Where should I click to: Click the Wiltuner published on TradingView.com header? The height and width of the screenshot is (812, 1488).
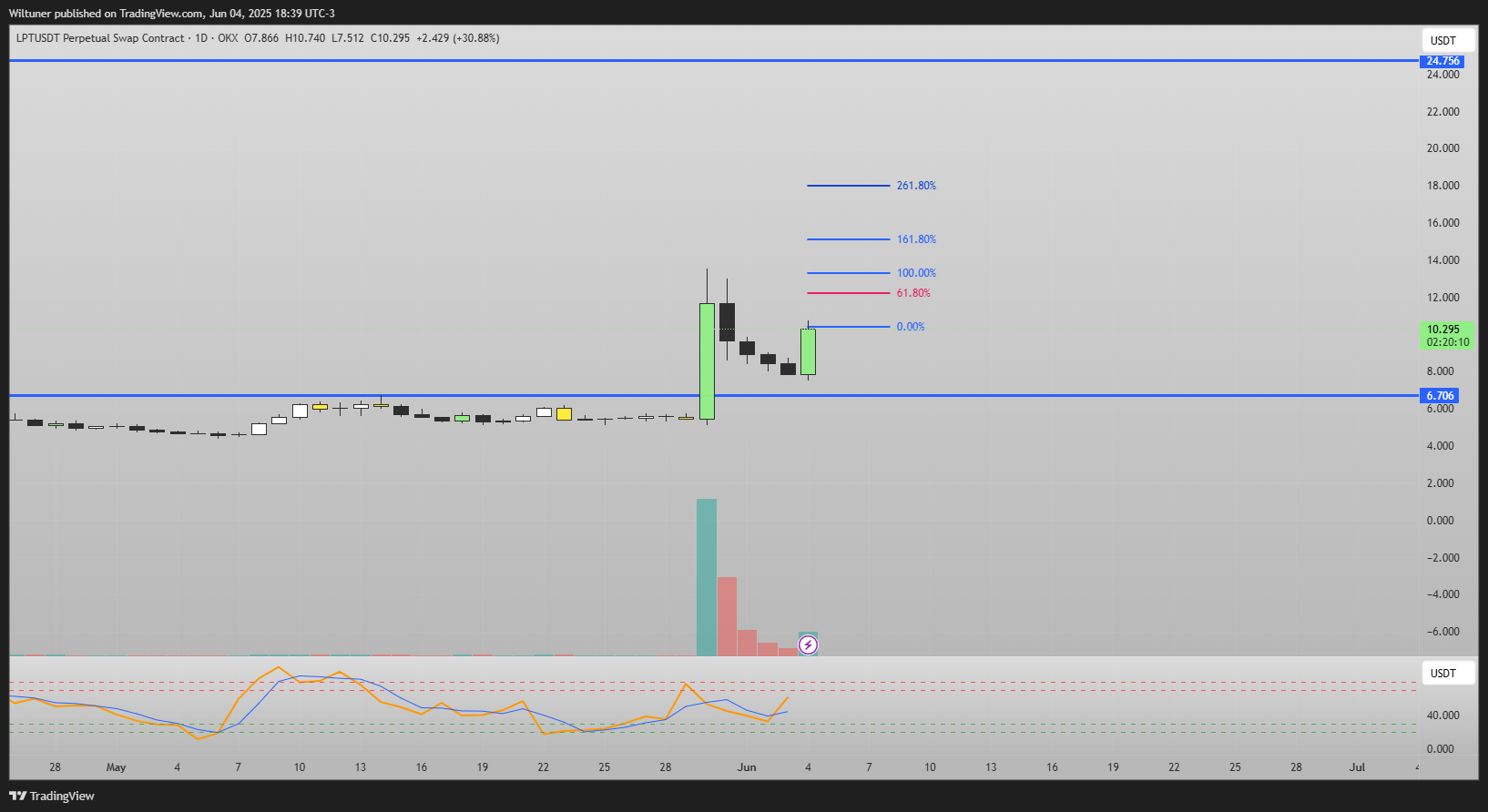pos(171,14)
